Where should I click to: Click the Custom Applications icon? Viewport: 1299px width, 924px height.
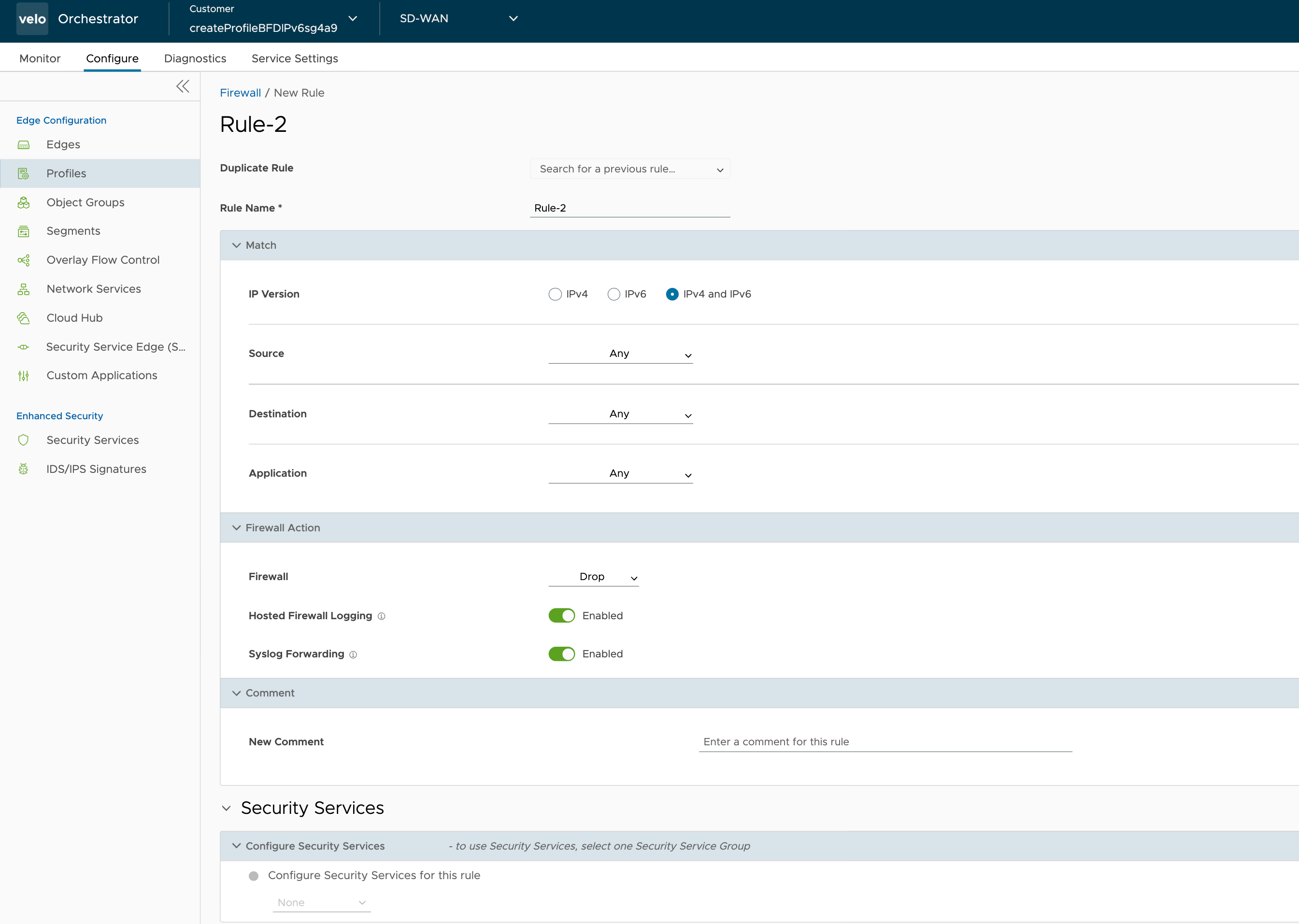click(x=23, y=375)
